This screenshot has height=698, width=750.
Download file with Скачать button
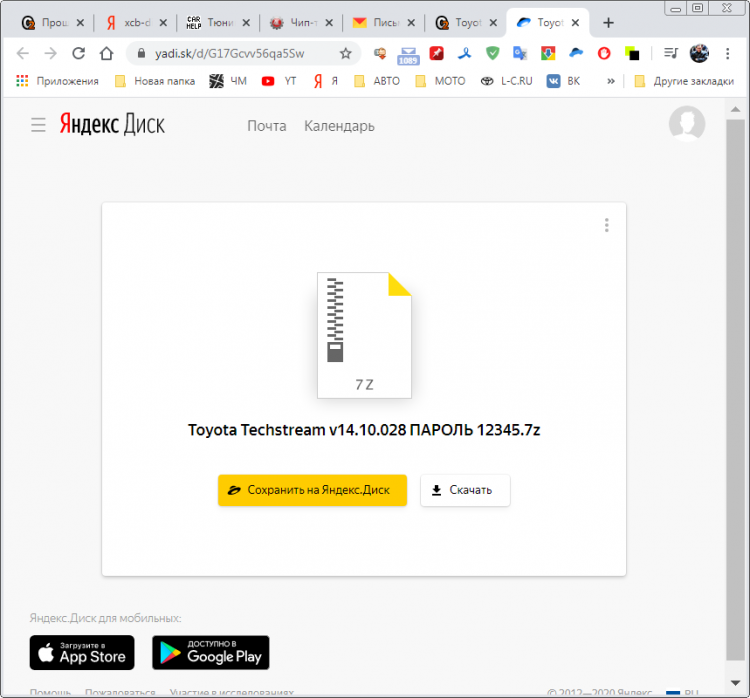click(x=464, y=490)
